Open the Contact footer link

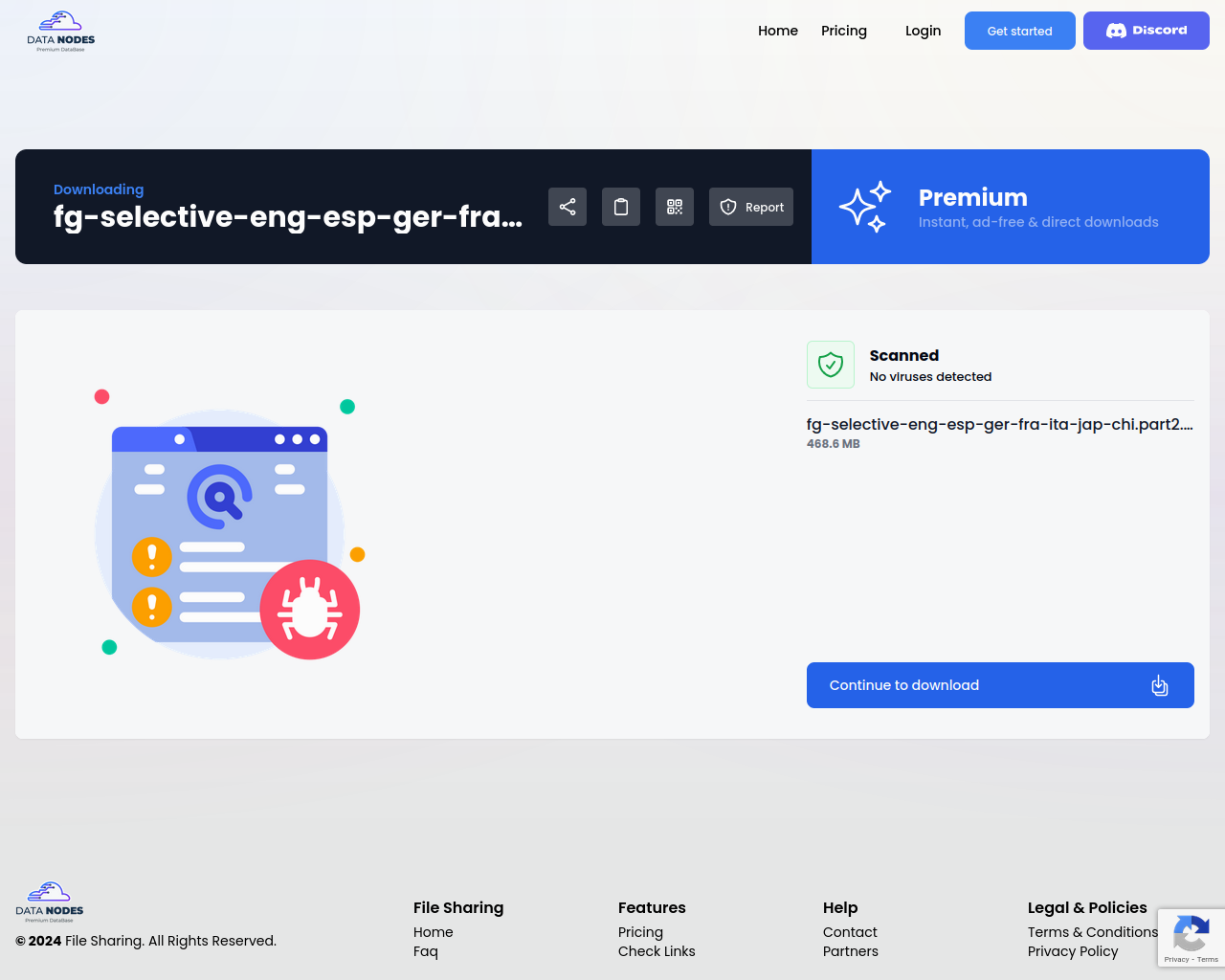[x=850, y=932]
